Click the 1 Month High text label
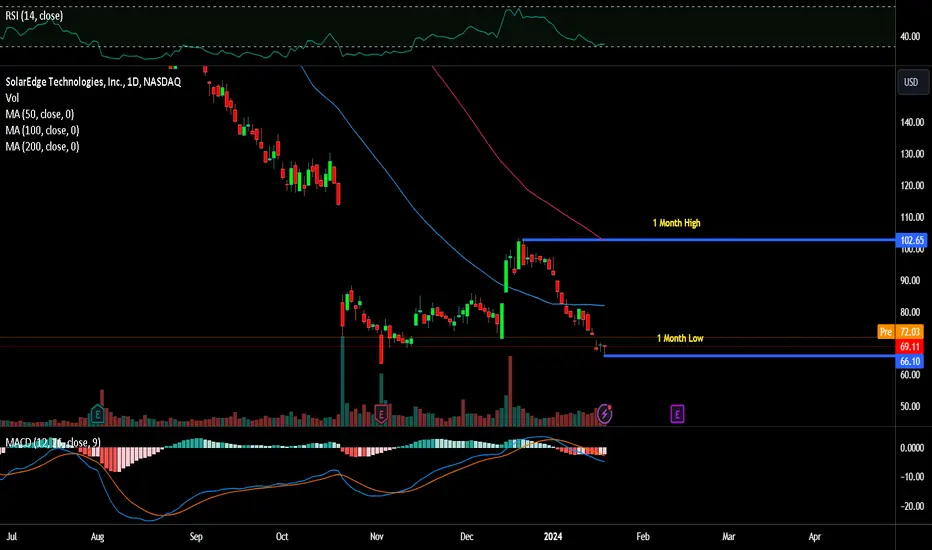The height and width of the screenshot is (550, 932). [x=676, y=223]
